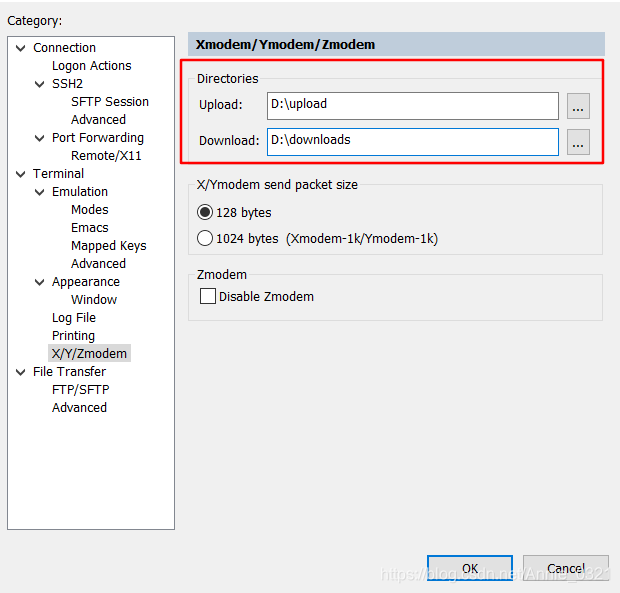Select SSH2 category

[x=68, y=84]
